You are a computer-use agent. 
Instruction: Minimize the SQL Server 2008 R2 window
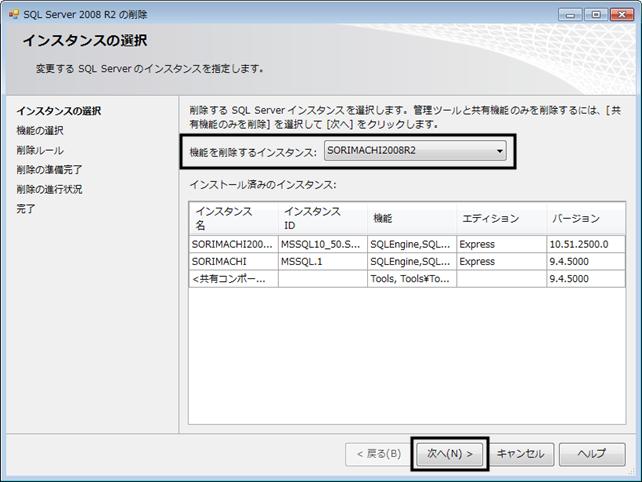click(570, 15)
